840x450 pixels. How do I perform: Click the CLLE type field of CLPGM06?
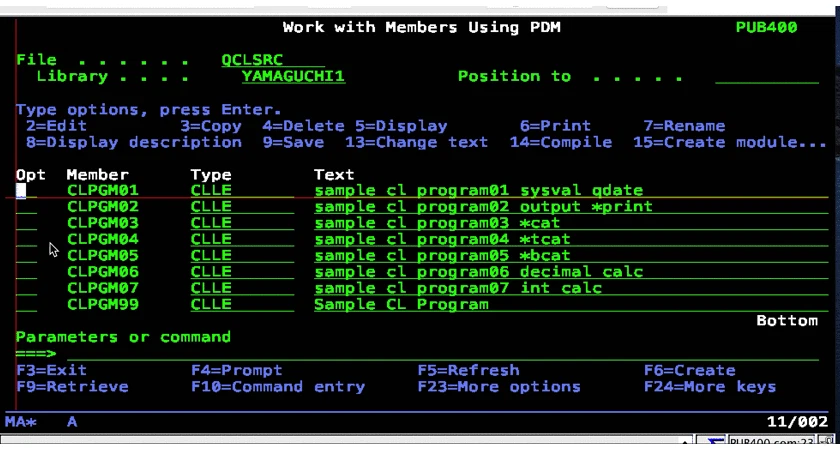point(242,272)
